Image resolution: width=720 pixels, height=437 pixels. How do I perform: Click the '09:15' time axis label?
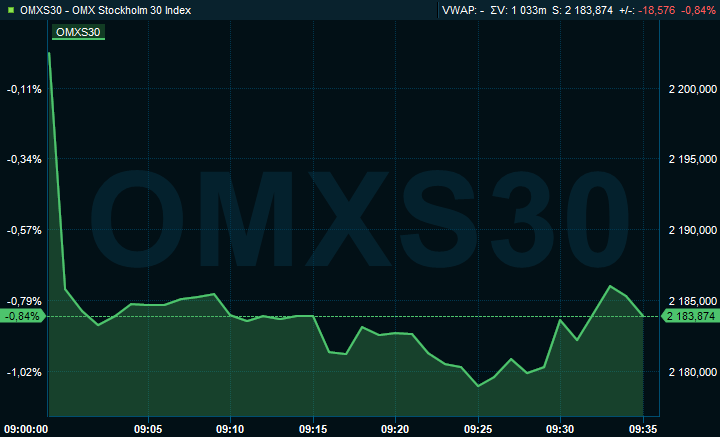(x=313, y=429)
